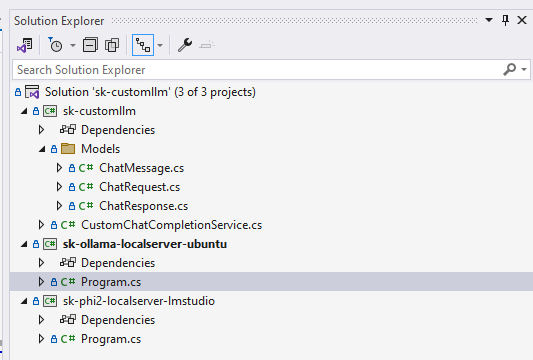Expand Dependencies under sk-ollama-localserver-ubuntu

point(41,263)
